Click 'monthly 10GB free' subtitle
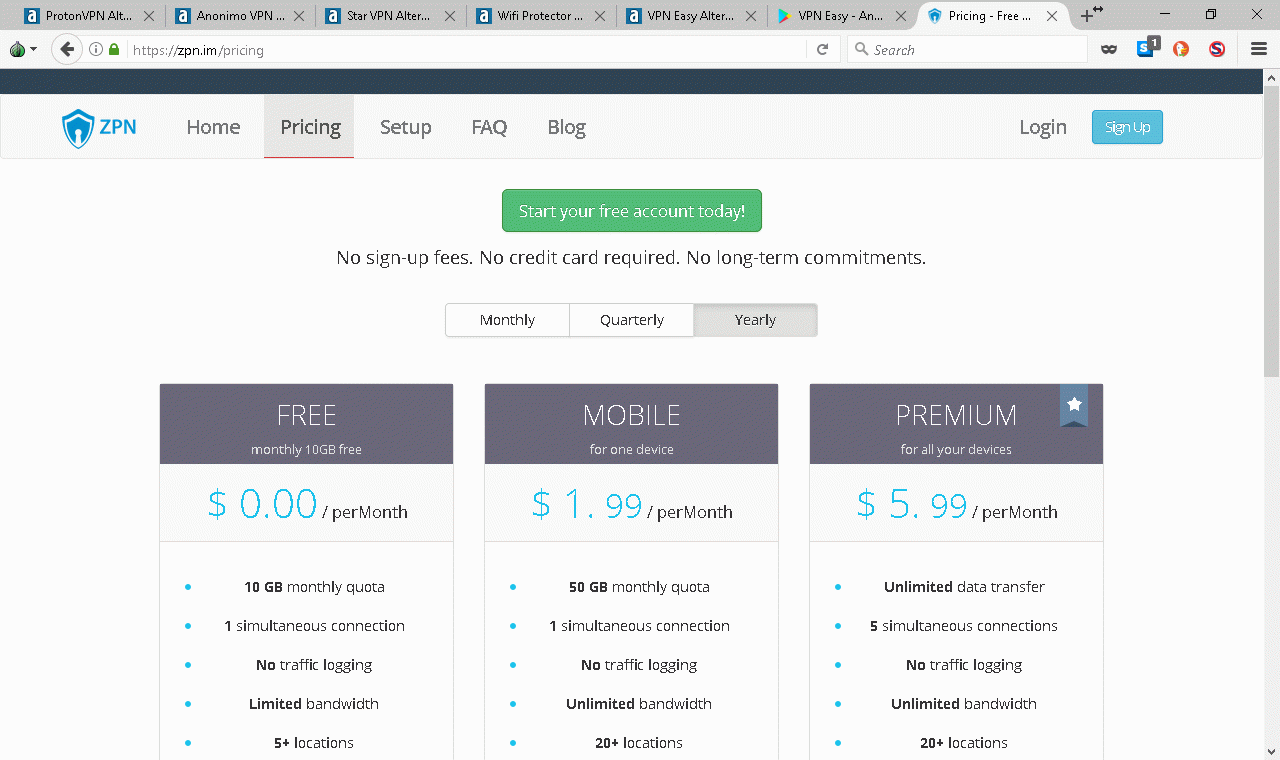This screenshot has height=760, width=1280. (x=306, y=449)
